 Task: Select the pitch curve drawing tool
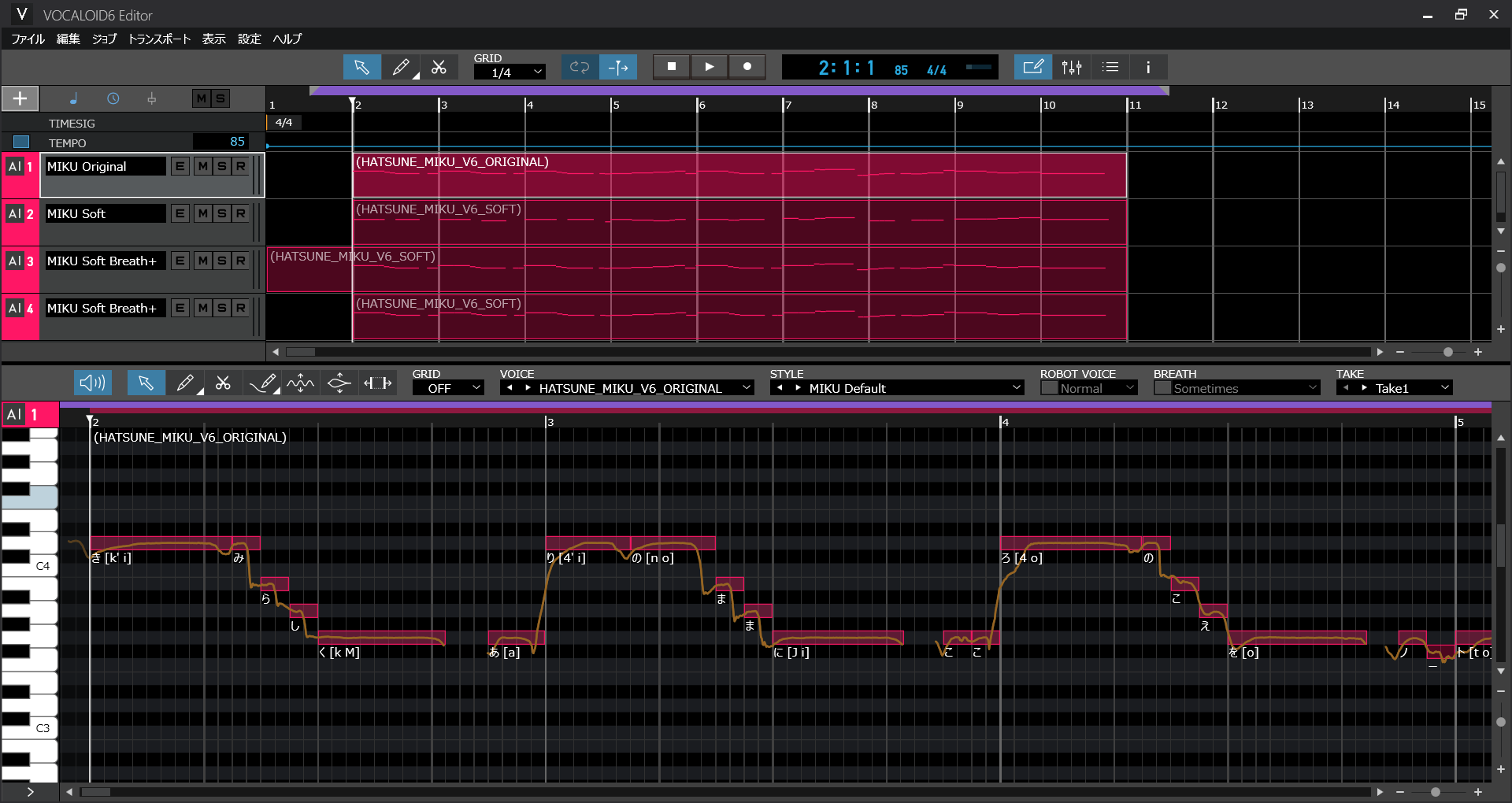[x=262, y=383]
